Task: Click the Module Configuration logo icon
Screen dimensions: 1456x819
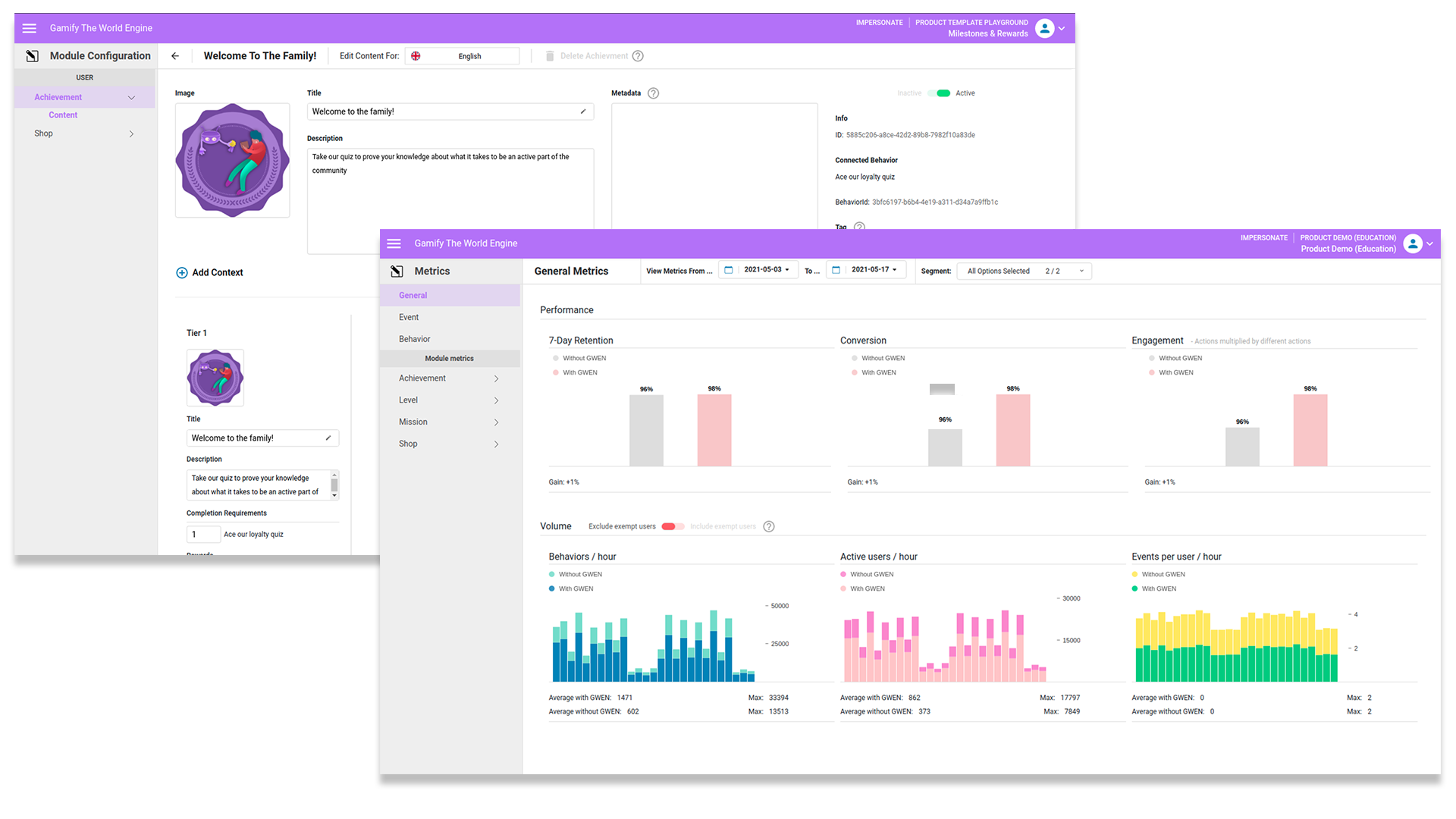Action: coord(32,56)
